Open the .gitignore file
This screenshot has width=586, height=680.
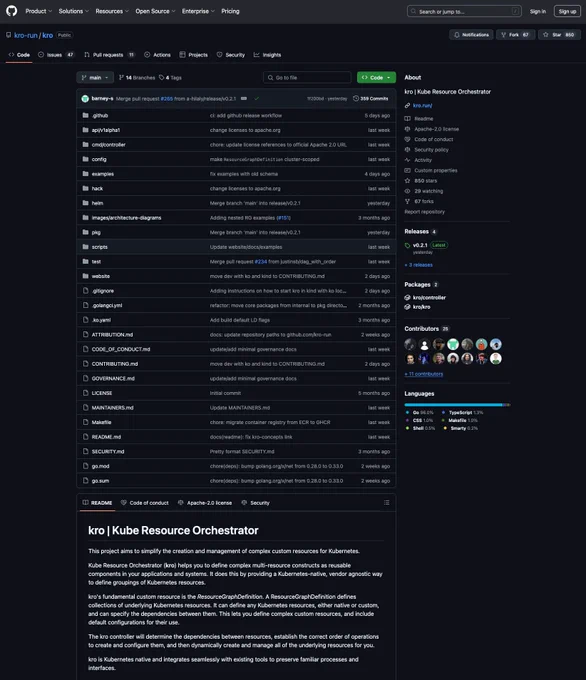(x=103, y=291)
